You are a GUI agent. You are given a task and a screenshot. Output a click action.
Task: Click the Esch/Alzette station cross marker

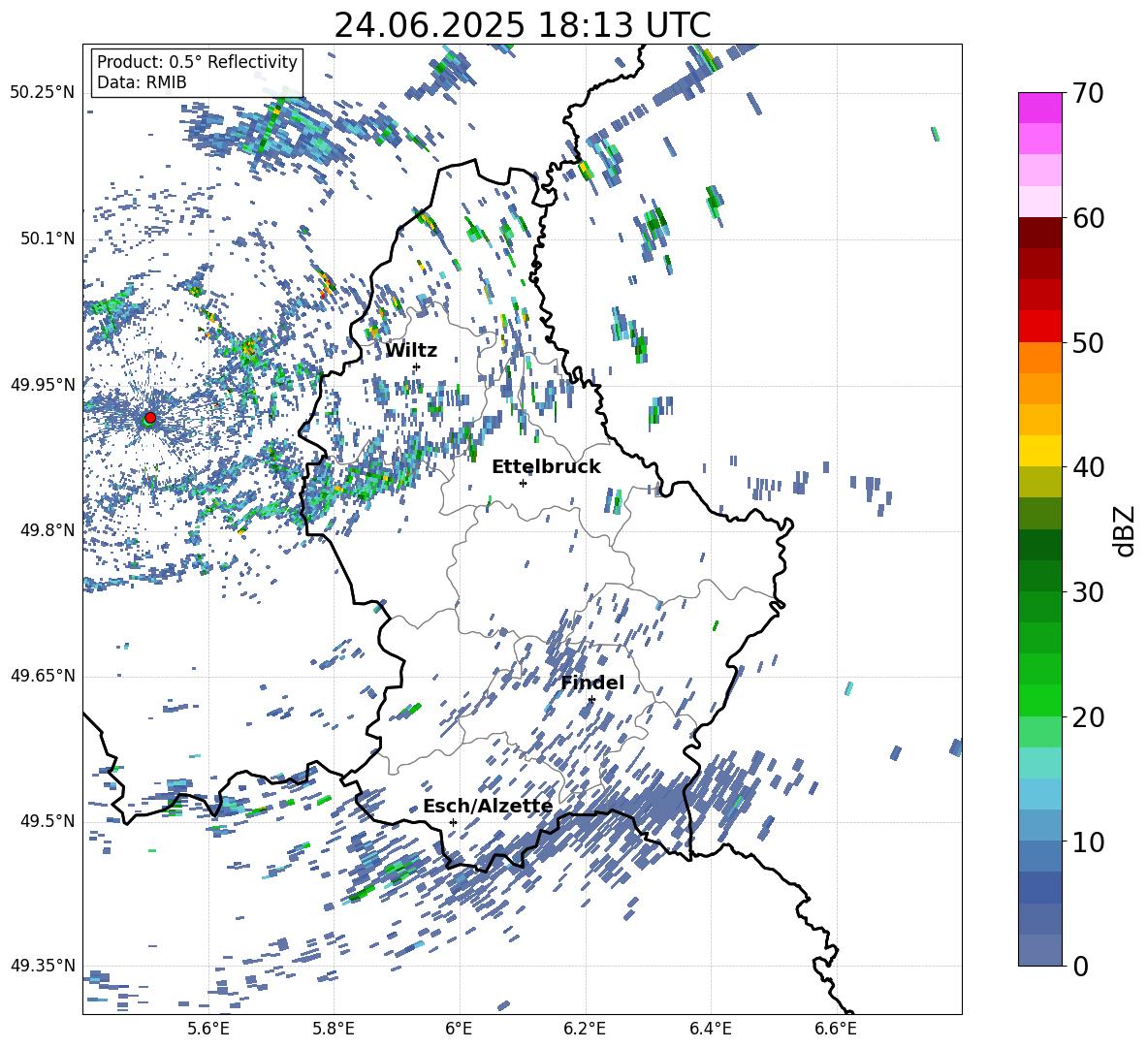pos(453,822)
